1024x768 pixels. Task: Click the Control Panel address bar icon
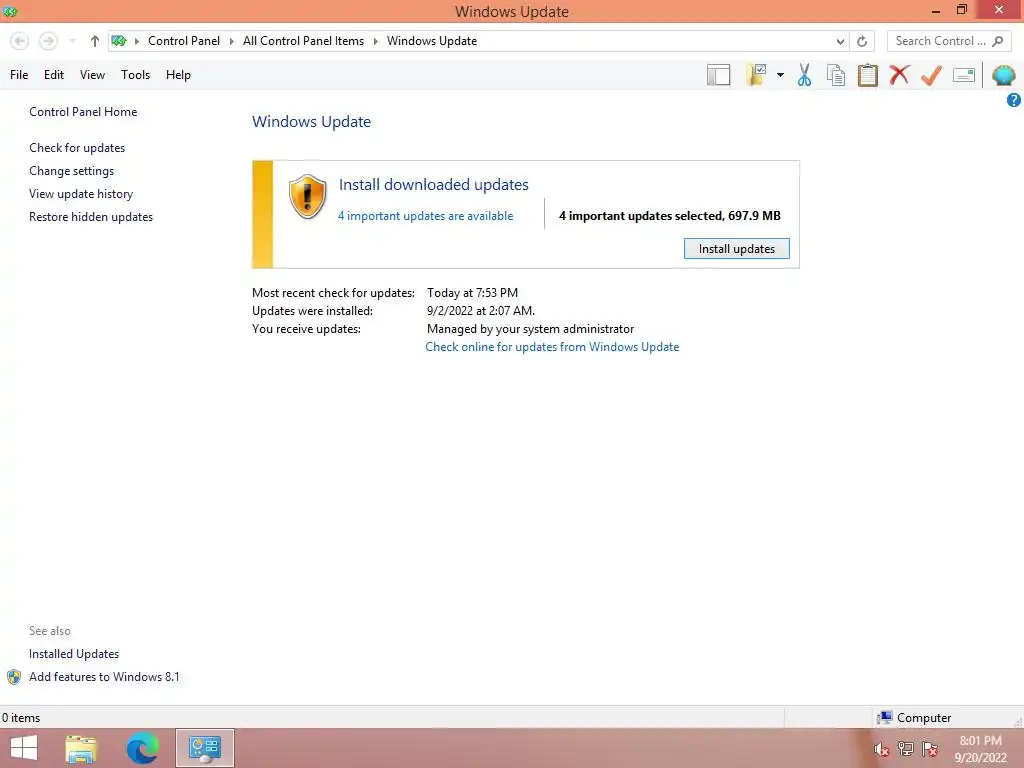point(119,40)
